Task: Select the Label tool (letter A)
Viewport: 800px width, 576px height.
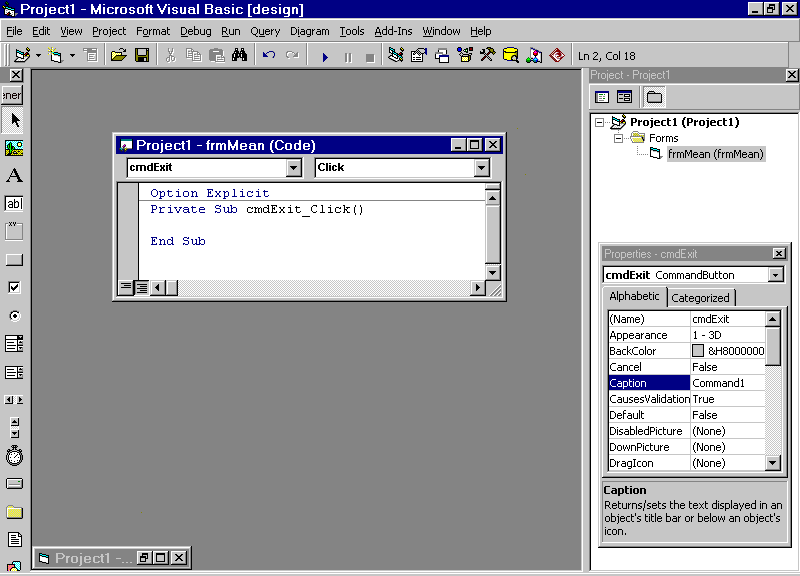Action: 14,176
